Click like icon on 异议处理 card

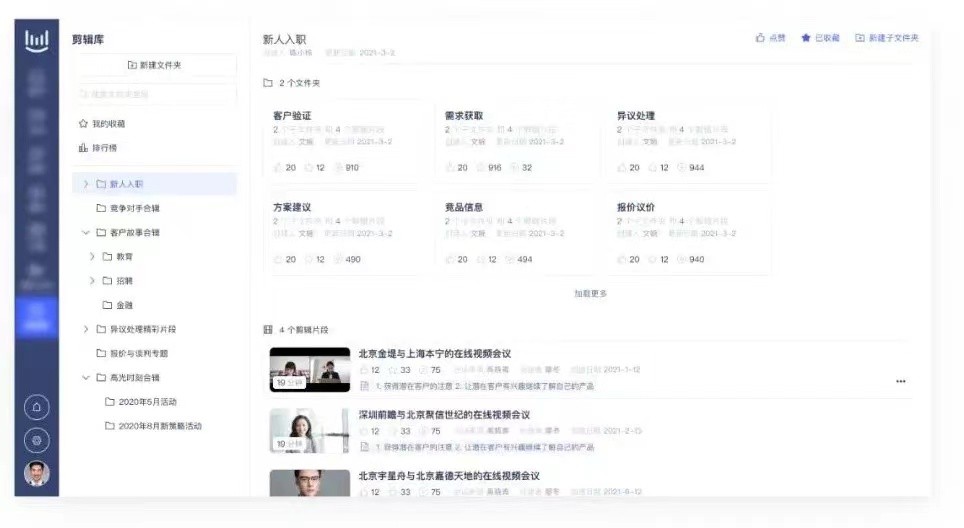(x=622, y=167)
